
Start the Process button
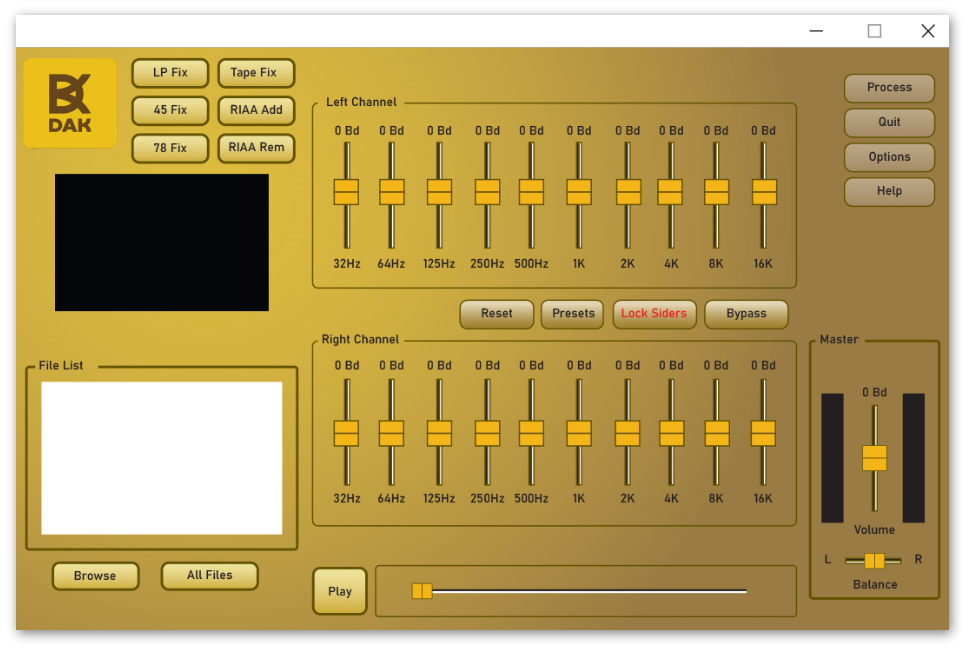[x=889, y=88]
